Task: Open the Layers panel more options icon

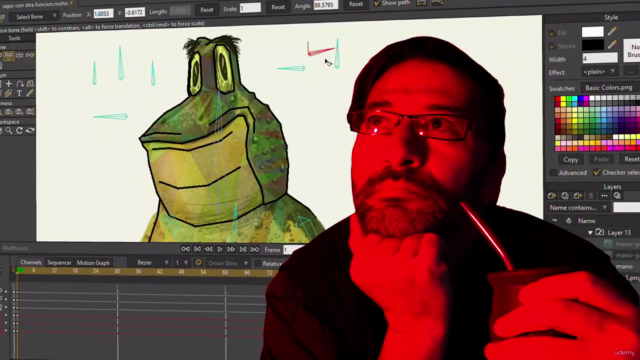Action: 604,196
